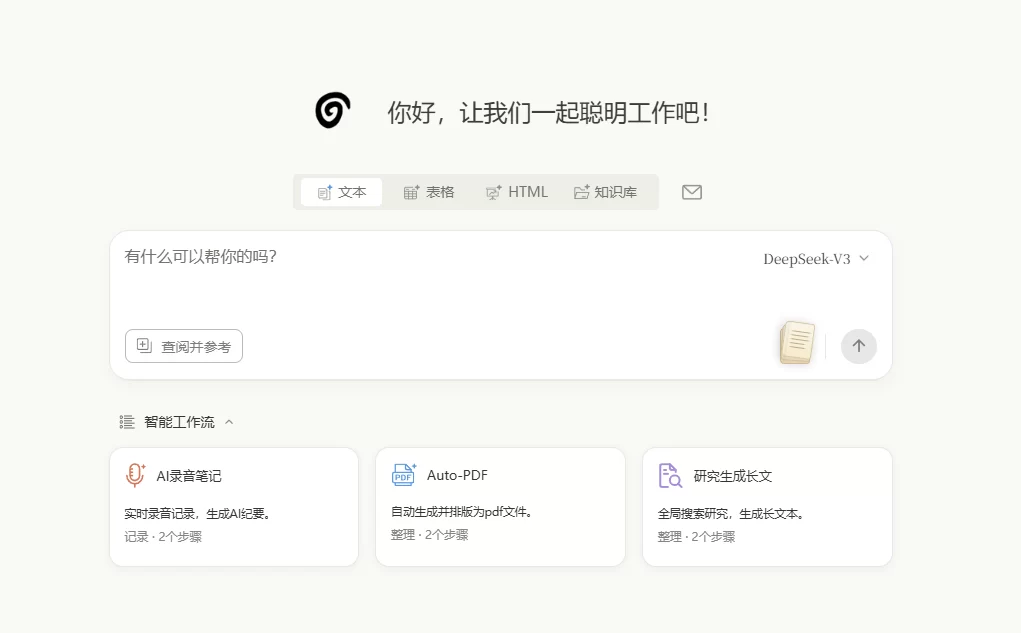Image resolution: width=1021 pixels, height=633 pixels.
Task: Click the stacked paper notes icon
Action: [797, 342]
